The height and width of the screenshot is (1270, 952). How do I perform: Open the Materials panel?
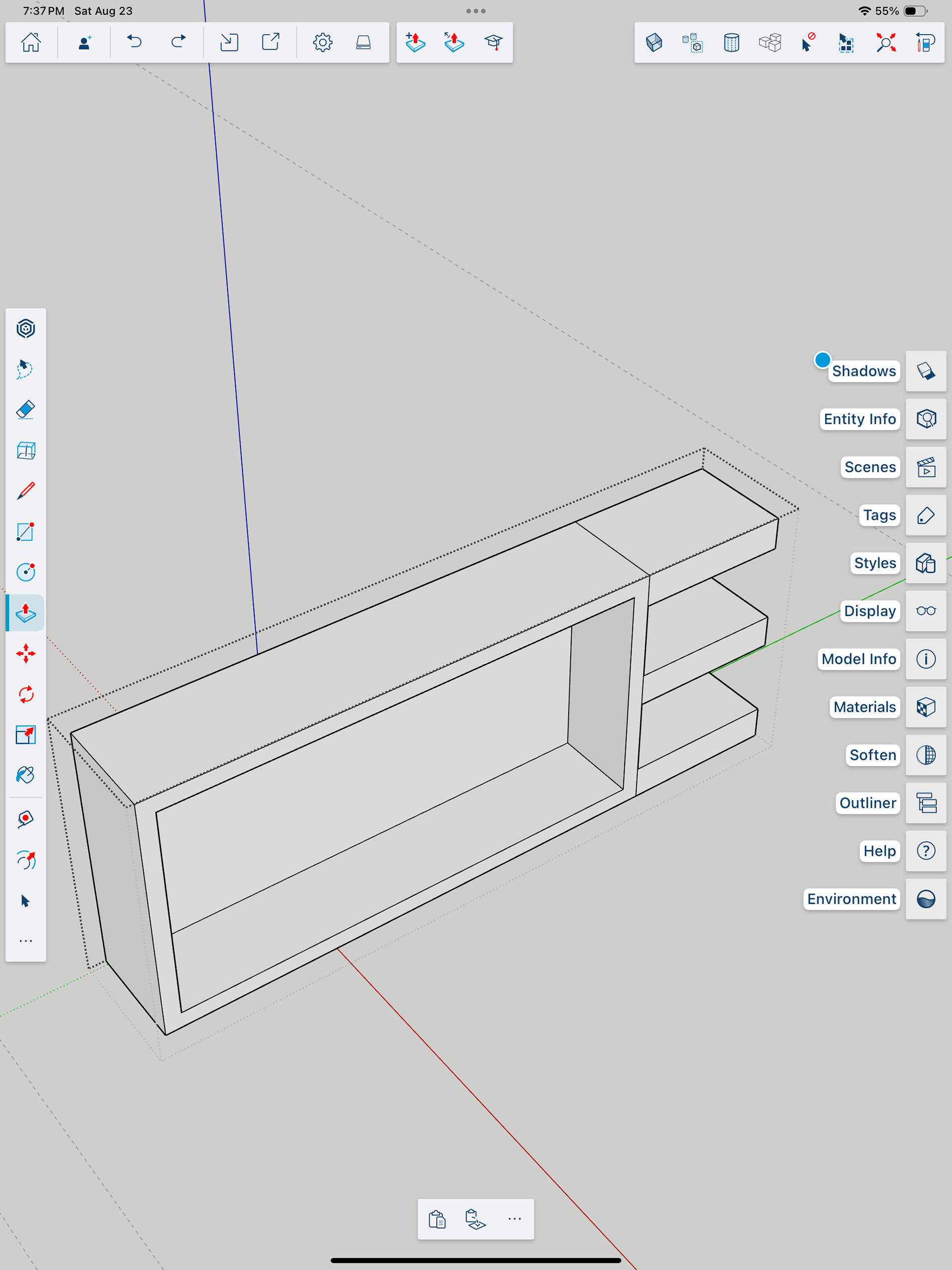coord(925,707)
